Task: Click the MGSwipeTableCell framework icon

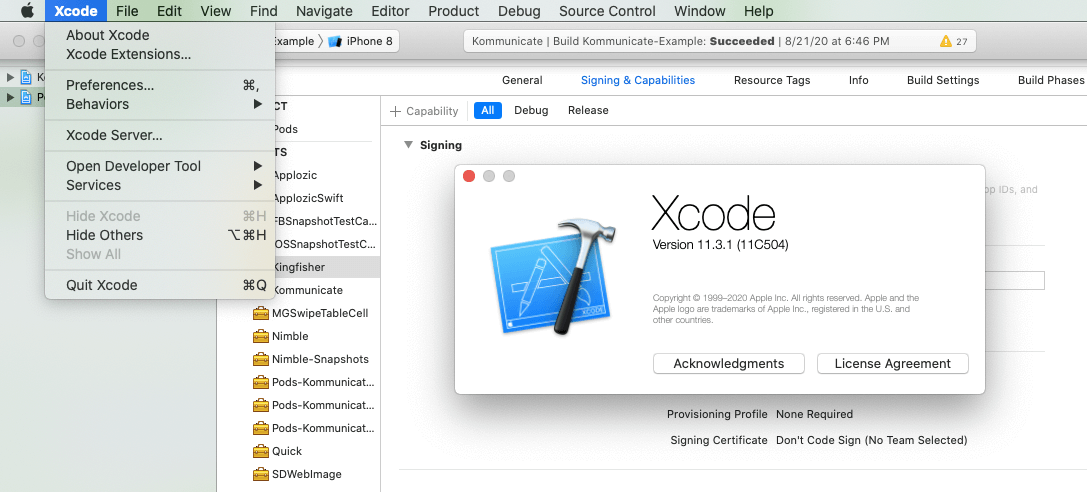Action: pyautogui.click(x=261, y=313)
